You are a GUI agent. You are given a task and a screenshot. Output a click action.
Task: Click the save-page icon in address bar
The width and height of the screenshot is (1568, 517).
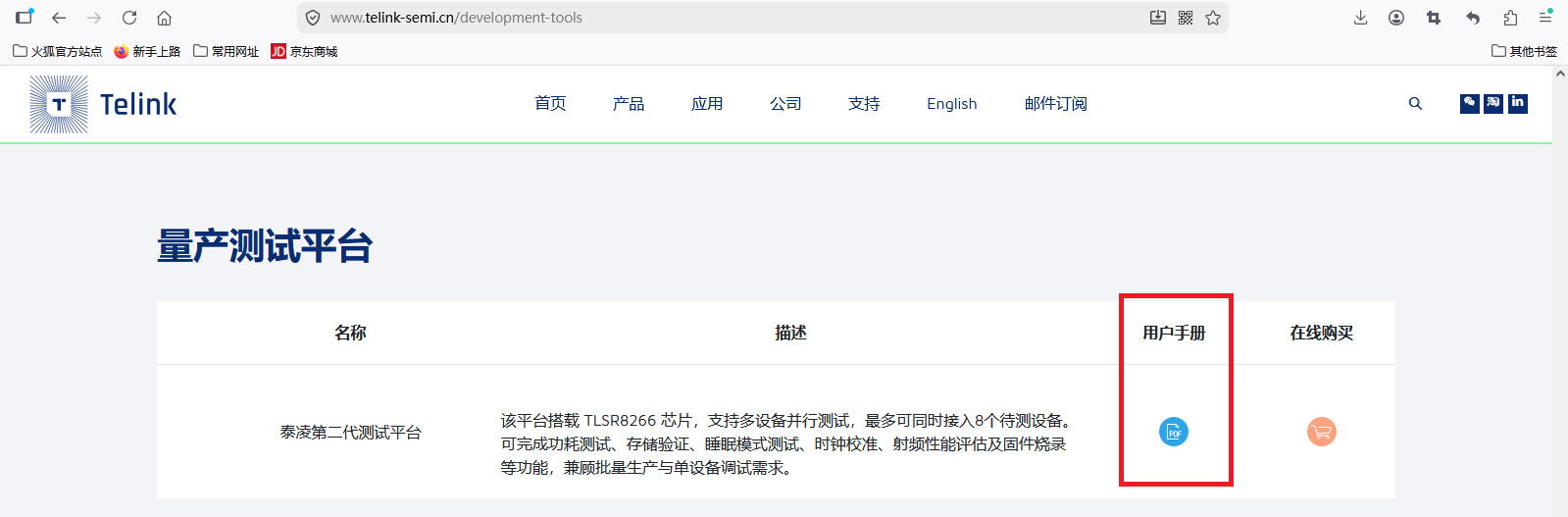[x=1158, y=18]
